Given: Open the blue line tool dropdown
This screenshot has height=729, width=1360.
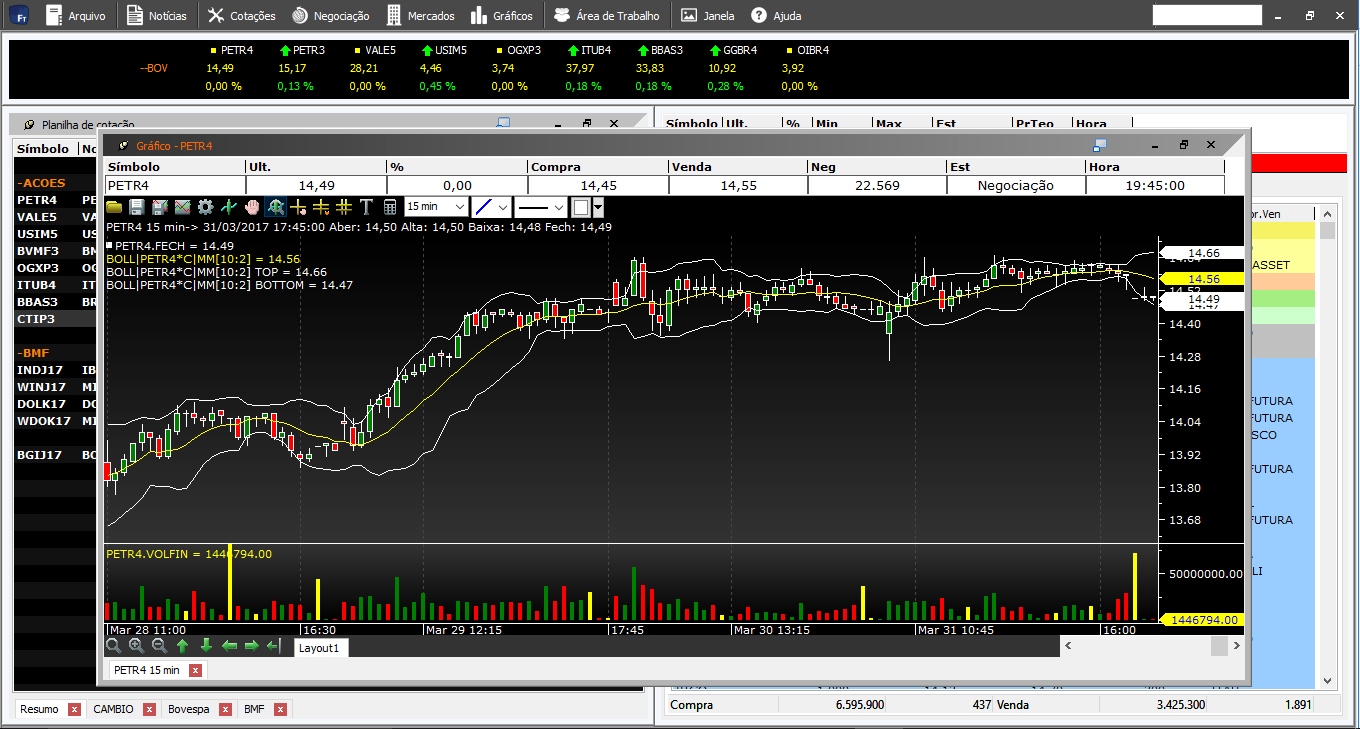Looking at the screenshot, I should tap(491, 207).
